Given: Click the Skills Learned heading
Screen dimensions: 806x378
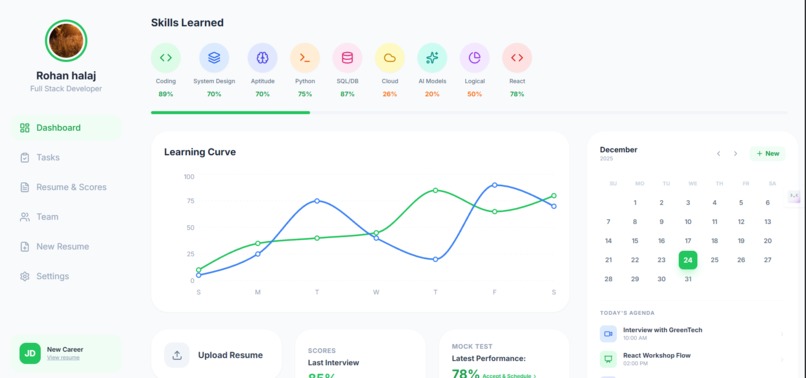Looking at the screenshot, I should tap(187, 23).
